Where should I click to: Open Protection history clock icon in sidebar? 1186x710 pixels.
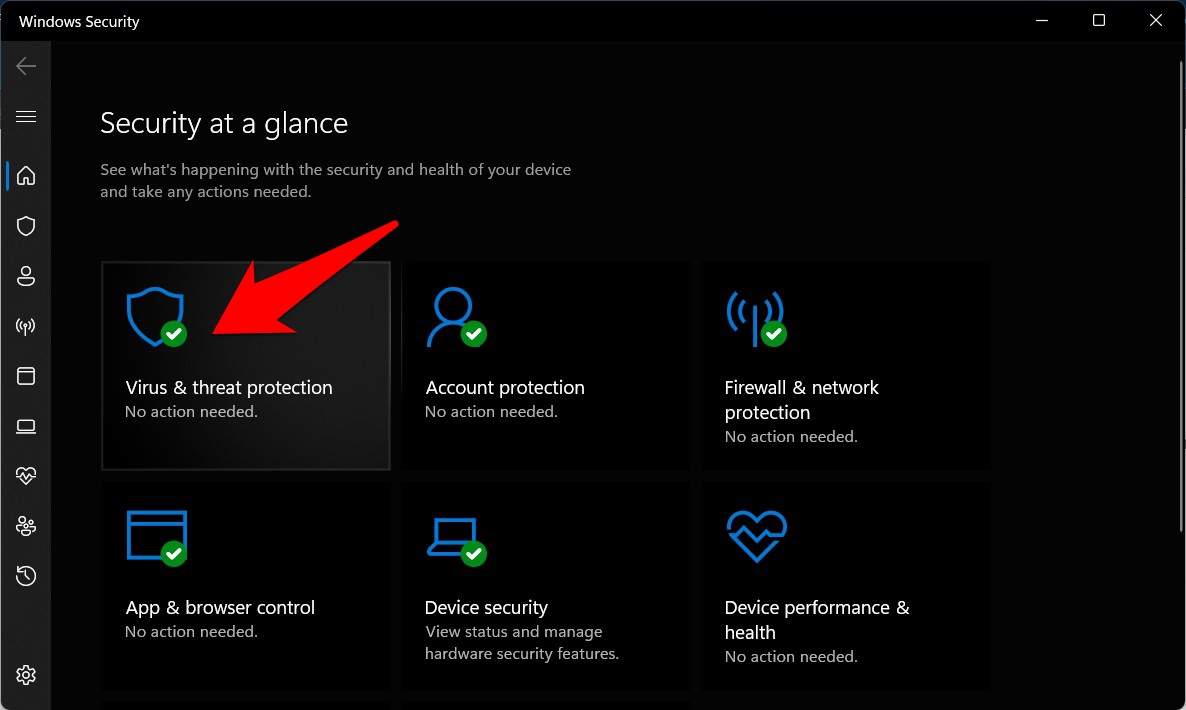tap(26, 576)
